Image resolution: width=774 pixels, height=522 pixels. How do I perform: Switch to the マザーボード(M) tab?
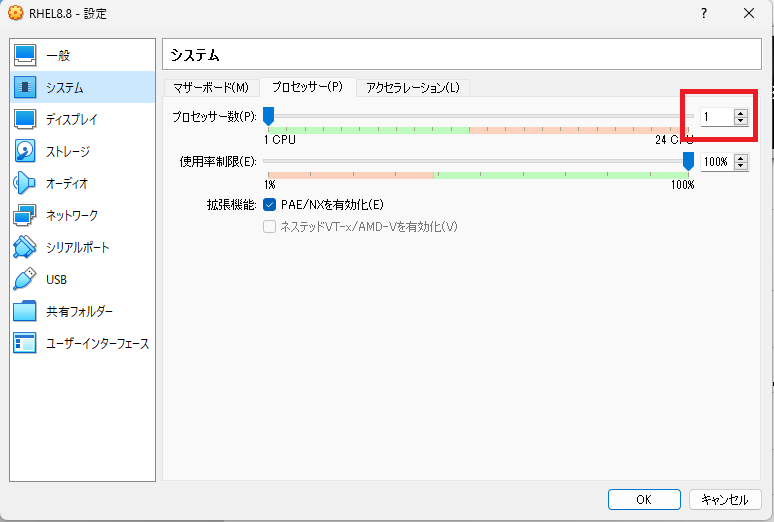click(x=211, y=87)
